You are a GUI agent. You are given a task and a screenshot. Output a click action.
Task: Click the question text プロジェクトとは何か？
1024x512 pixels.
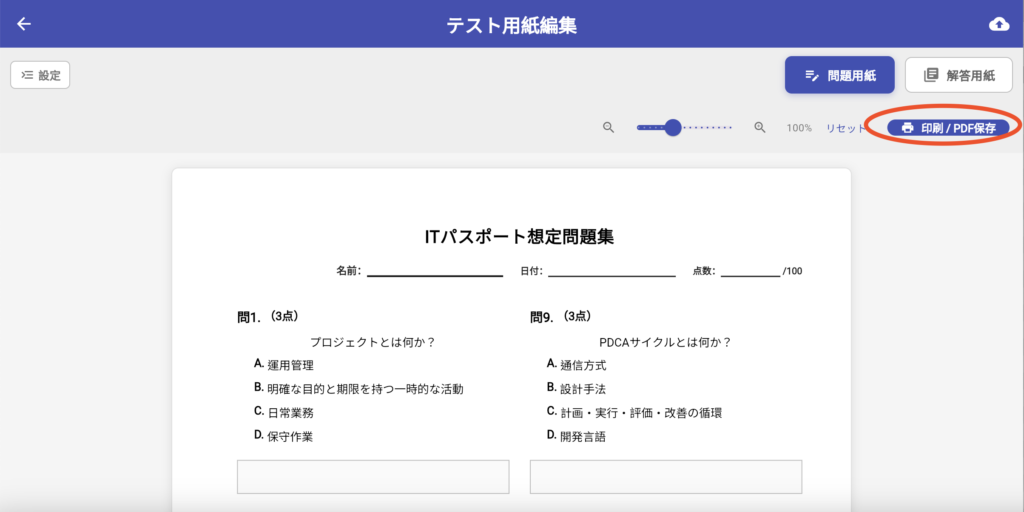tap(373, 342)
